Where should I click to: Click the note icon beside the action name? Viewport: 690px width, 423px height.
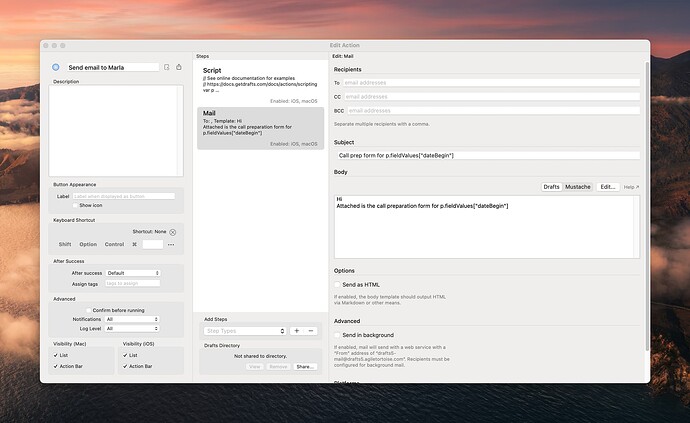pyautogui.click(x=167, y=67)
